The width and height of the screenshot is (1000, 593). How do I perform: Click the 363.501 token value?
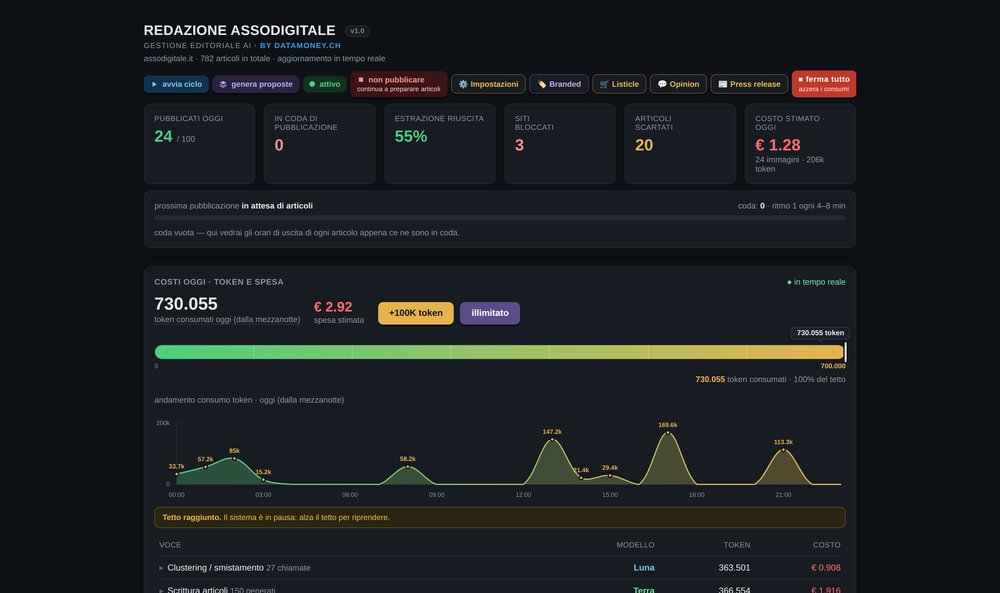point(734,567)
